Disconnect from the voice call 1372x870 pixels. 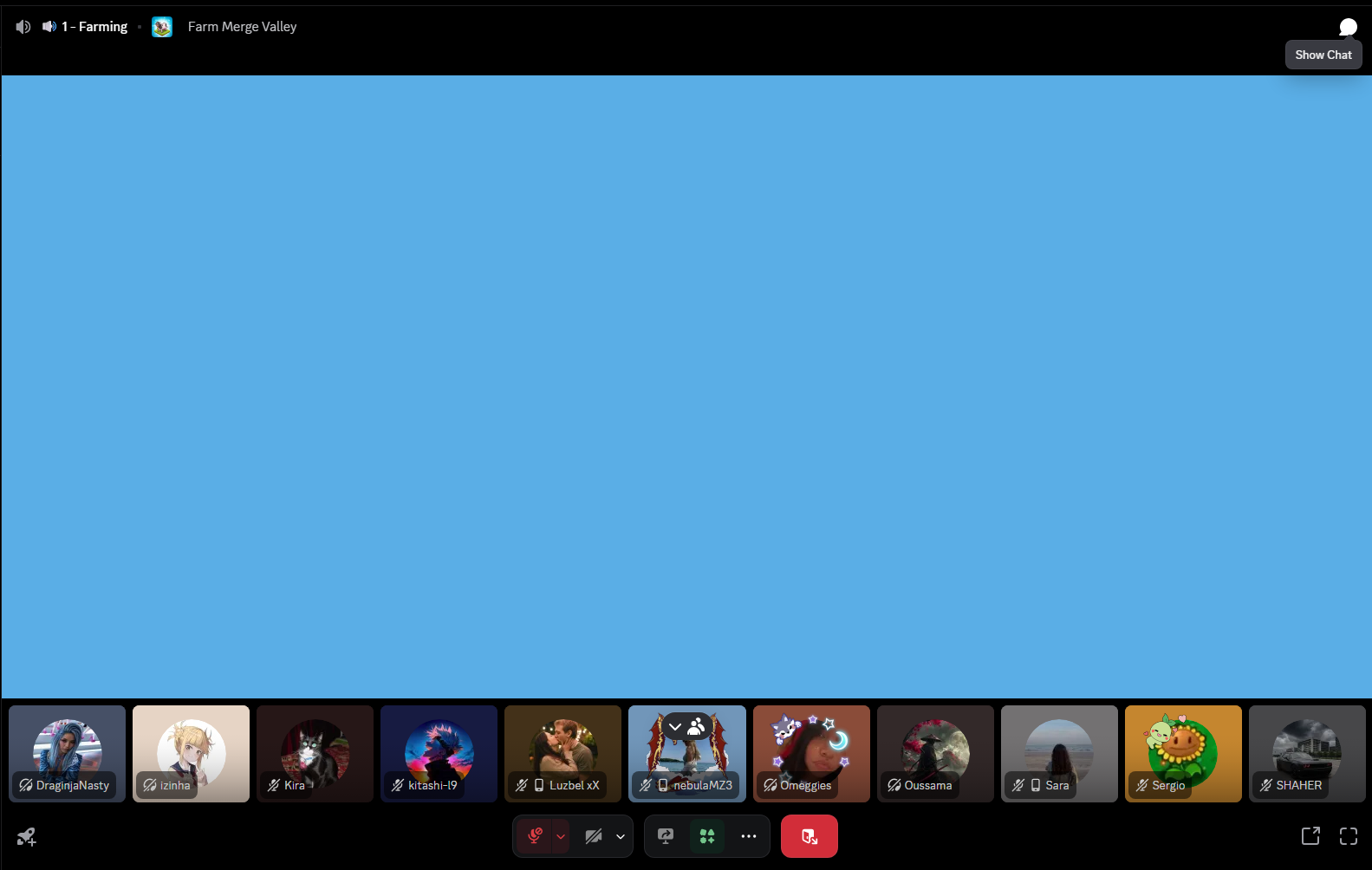809,836
